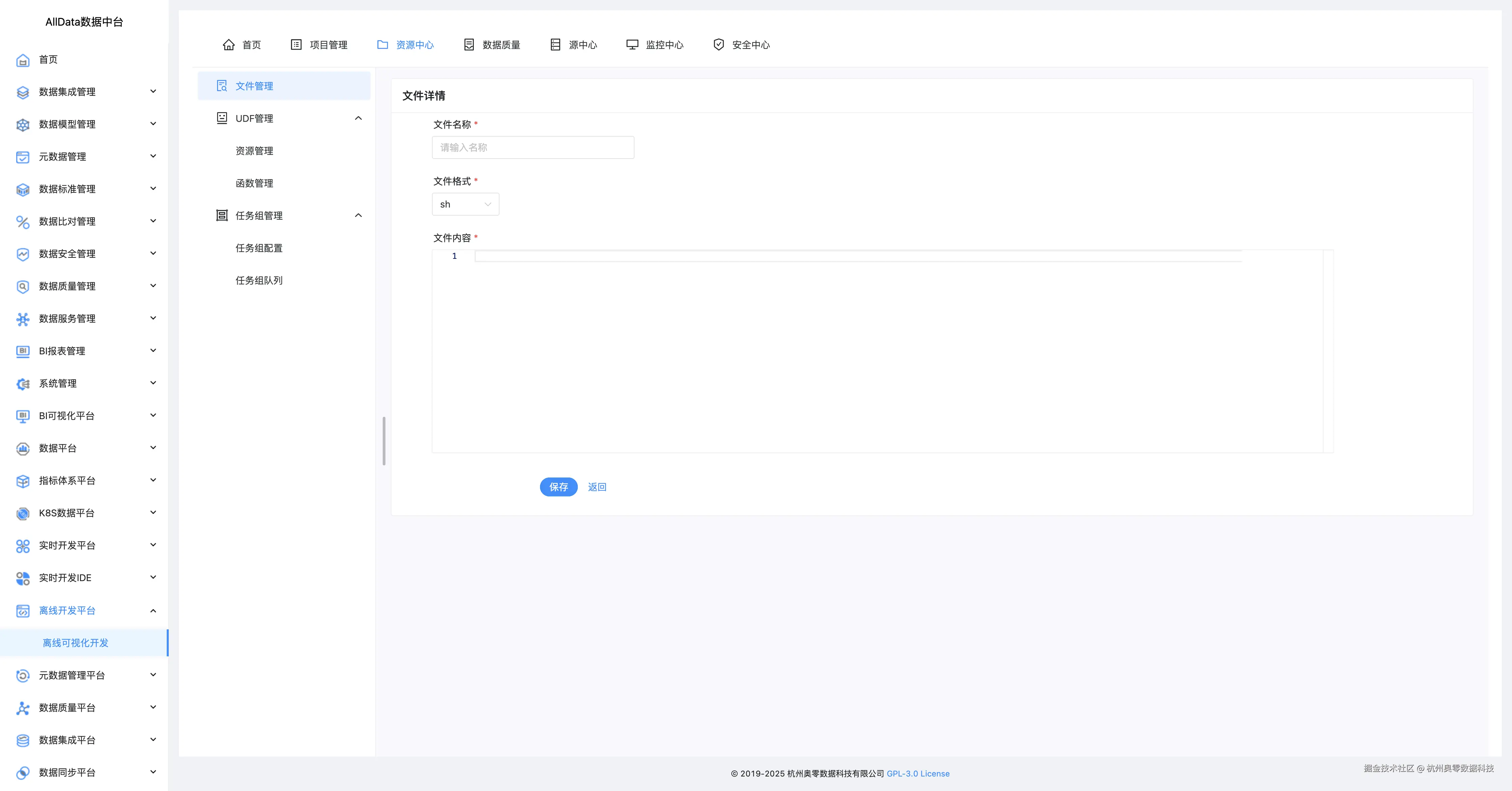Click the 保存 button
This screenshot has width=1512, height=791.
click(x=558, y=487)
